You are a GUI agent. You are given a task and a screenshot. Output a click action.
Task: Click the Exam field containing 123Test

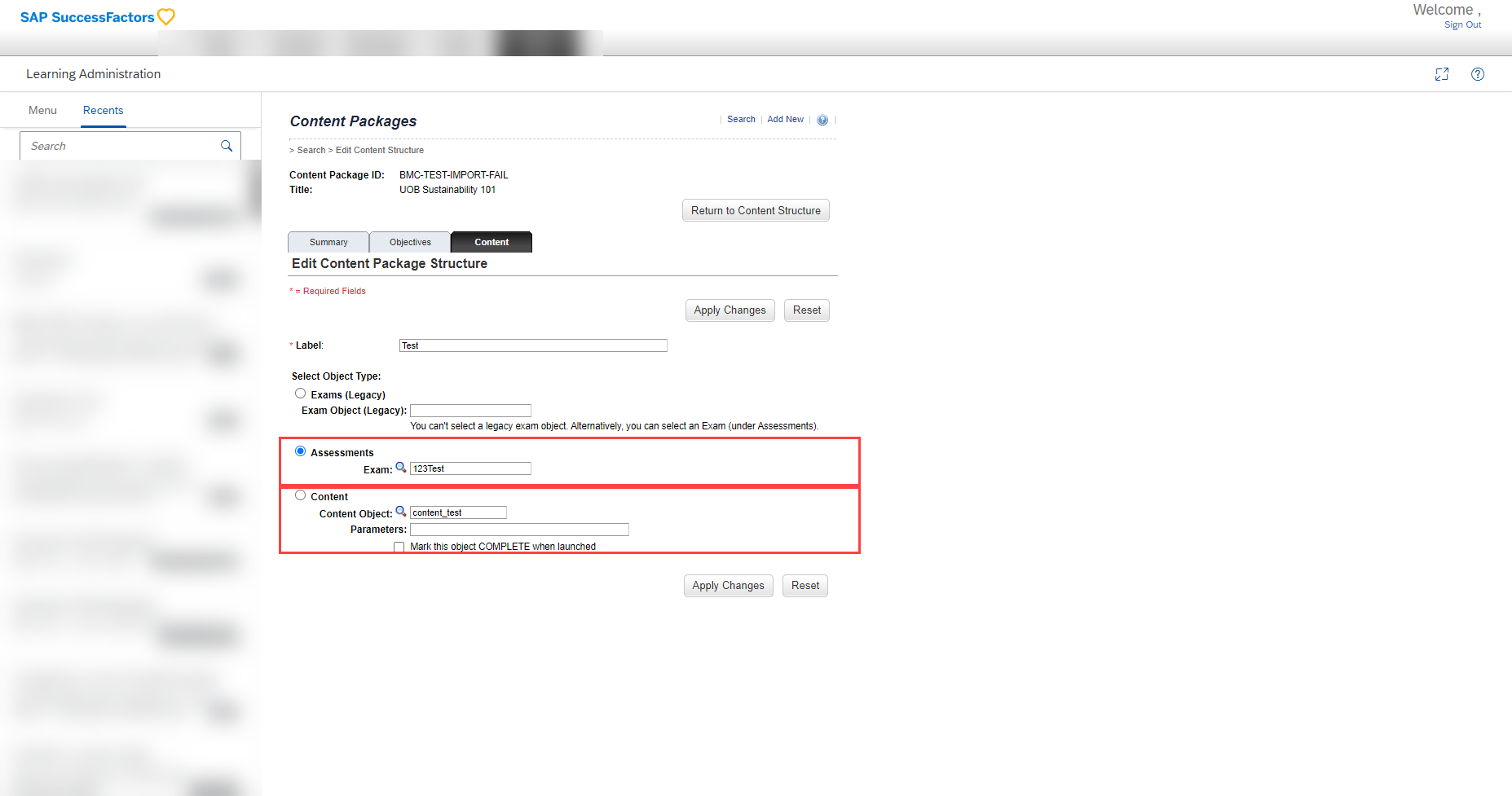pos(470,468)
